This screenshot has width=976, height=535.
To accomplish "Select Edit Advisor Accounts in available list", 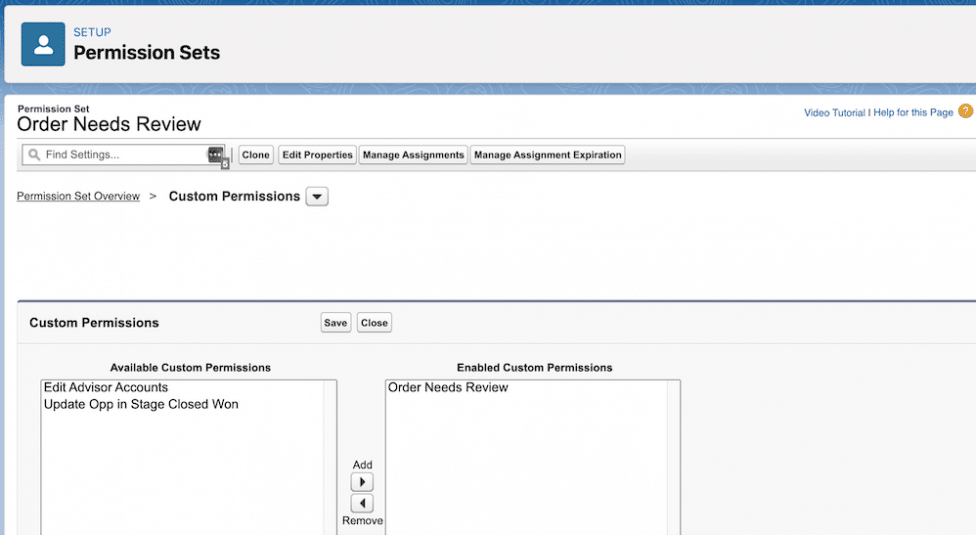I will coord(106,388).
